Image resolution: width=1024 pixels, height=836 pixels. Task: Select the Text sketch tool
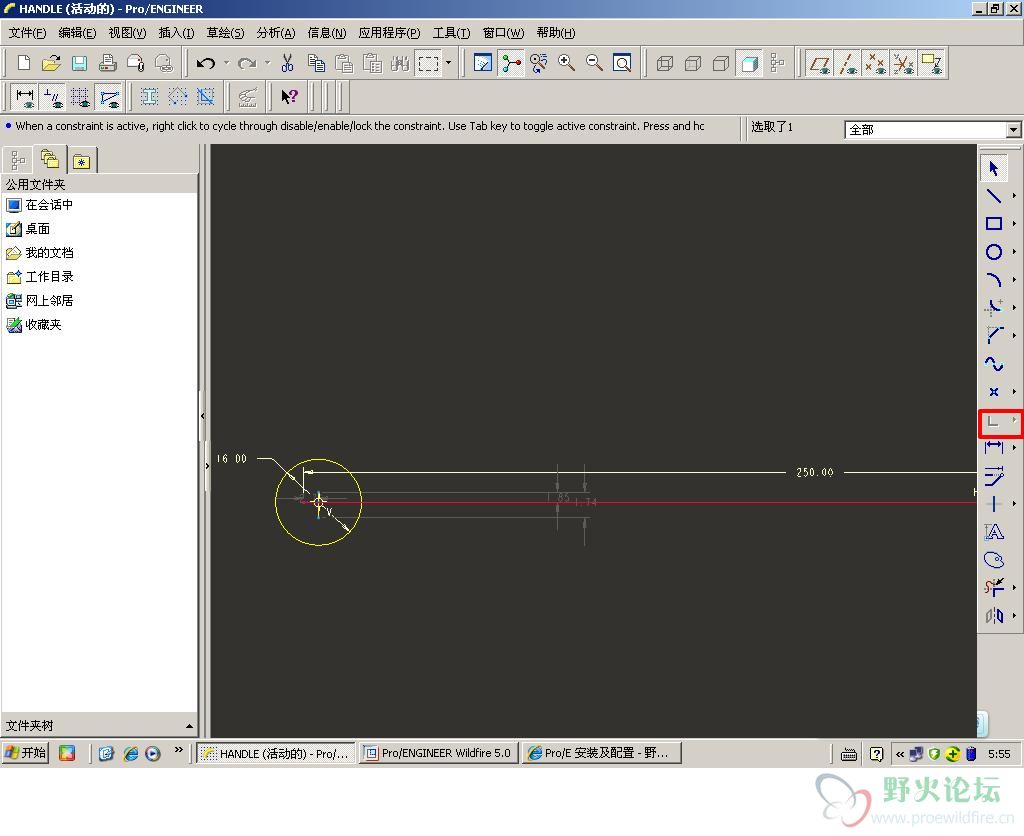click(994, 532)
